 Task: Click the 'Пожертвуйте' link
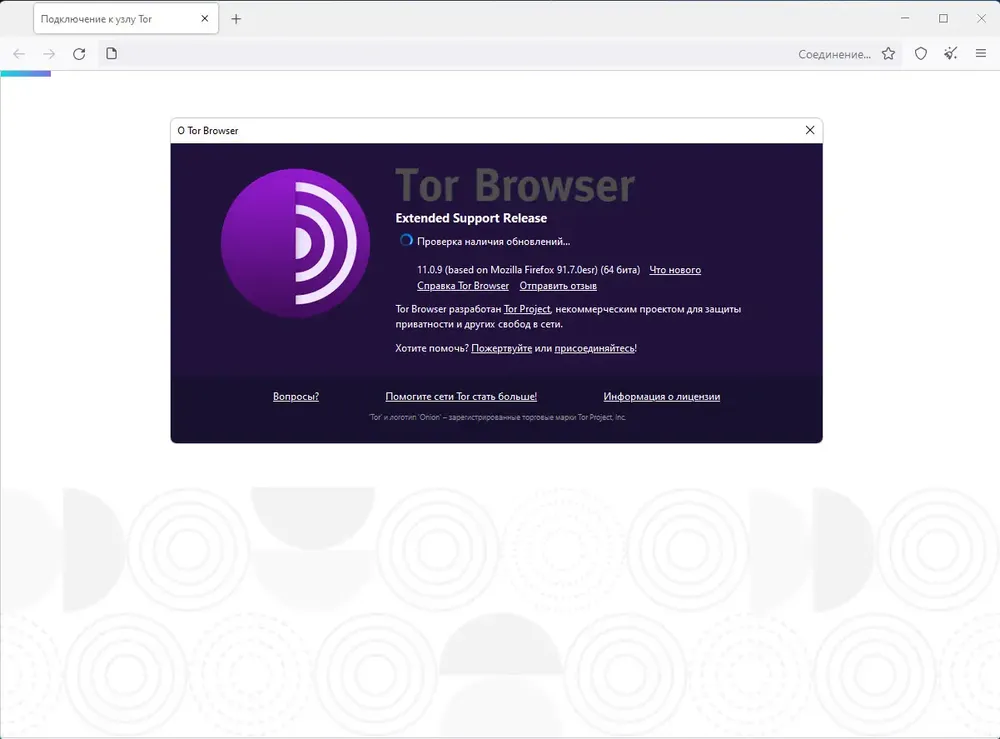click(x=501, y=348)
